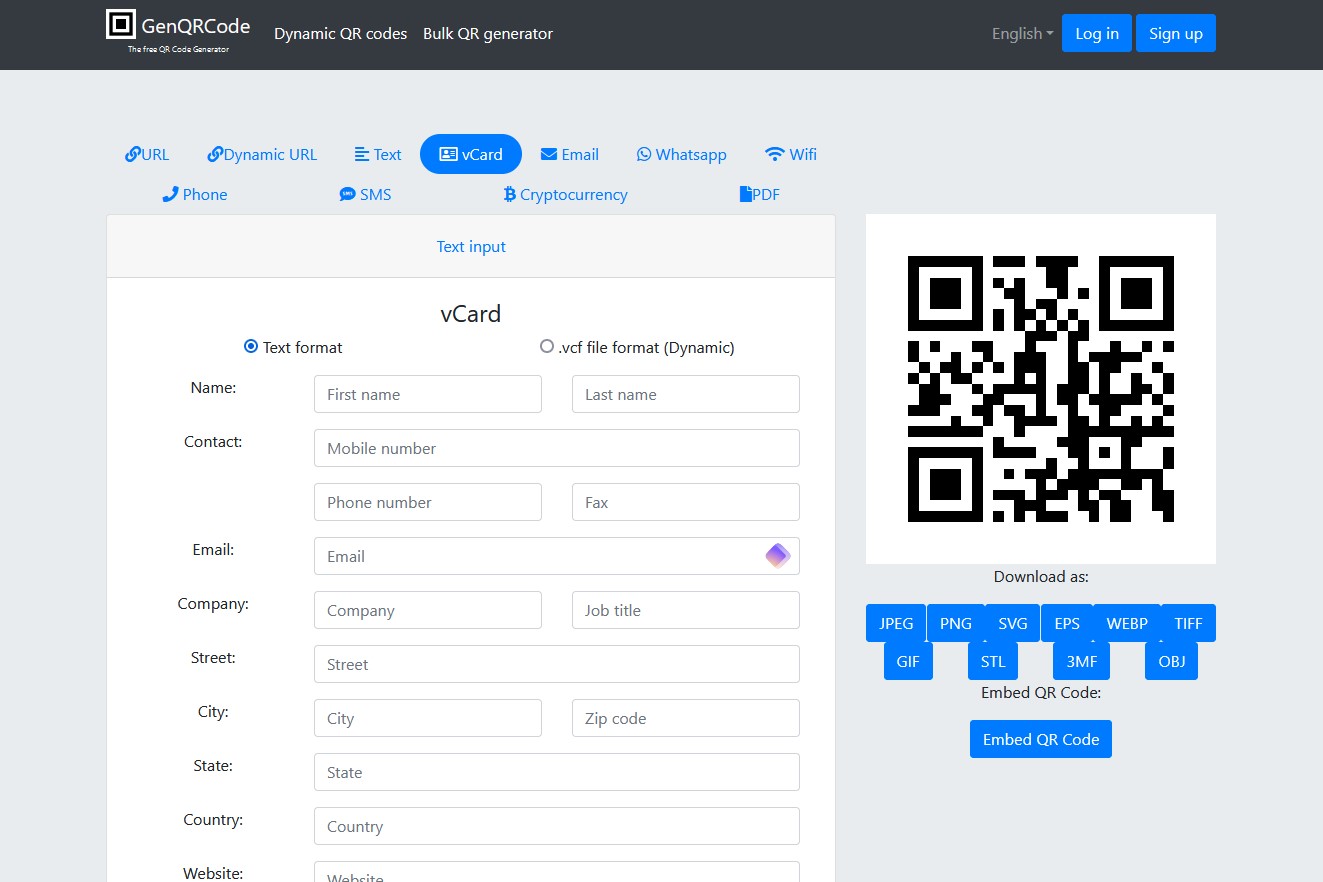
Task: Open the English language dropdown
Action: point(1022,33)
